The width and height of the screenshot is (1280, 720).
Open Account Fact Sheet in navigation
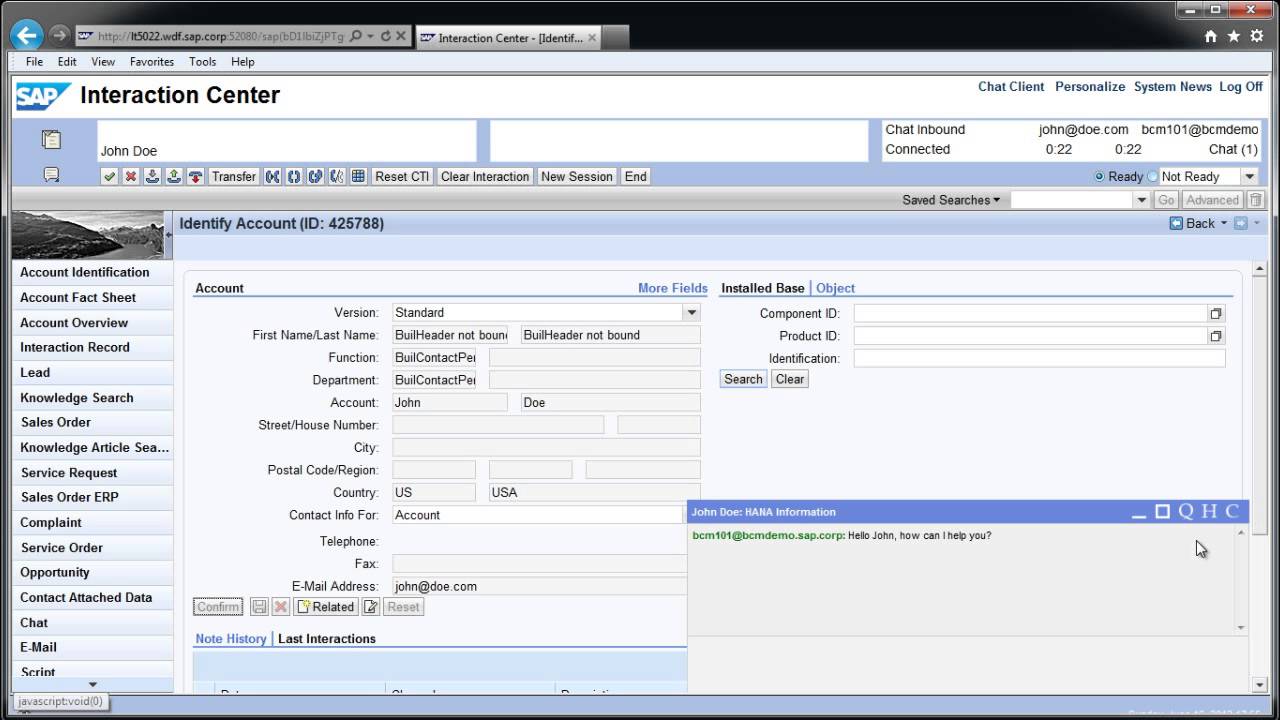[x=78, y=297]
